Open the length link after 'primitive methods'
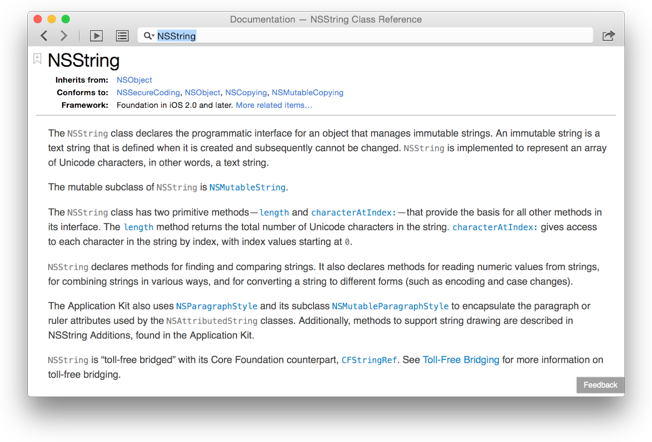This screenshot has width=652, height=442. pyautogui.click(x=274, y=212)
